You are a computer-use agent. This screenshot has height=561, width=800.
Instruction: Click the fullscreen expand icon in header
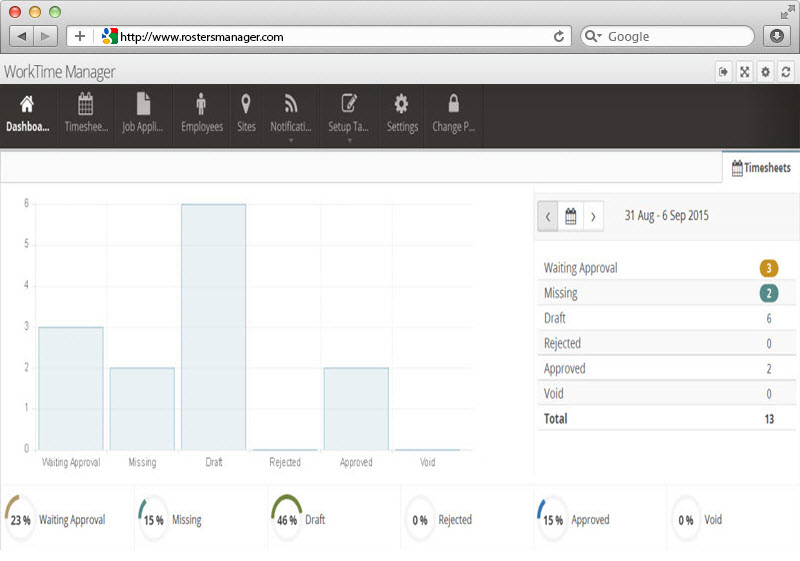(744, 72)
